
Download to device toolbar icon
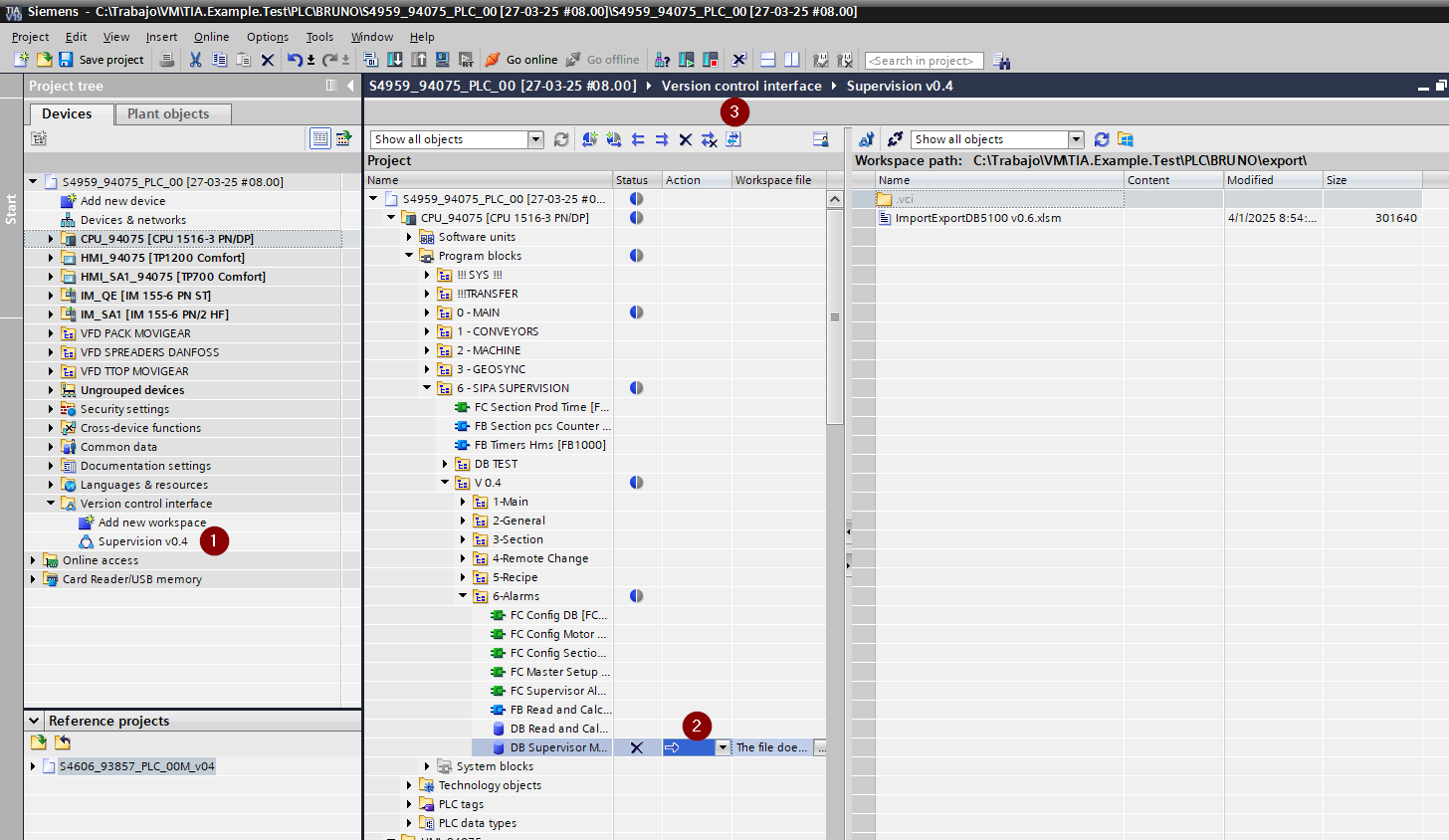pos(395,60)
